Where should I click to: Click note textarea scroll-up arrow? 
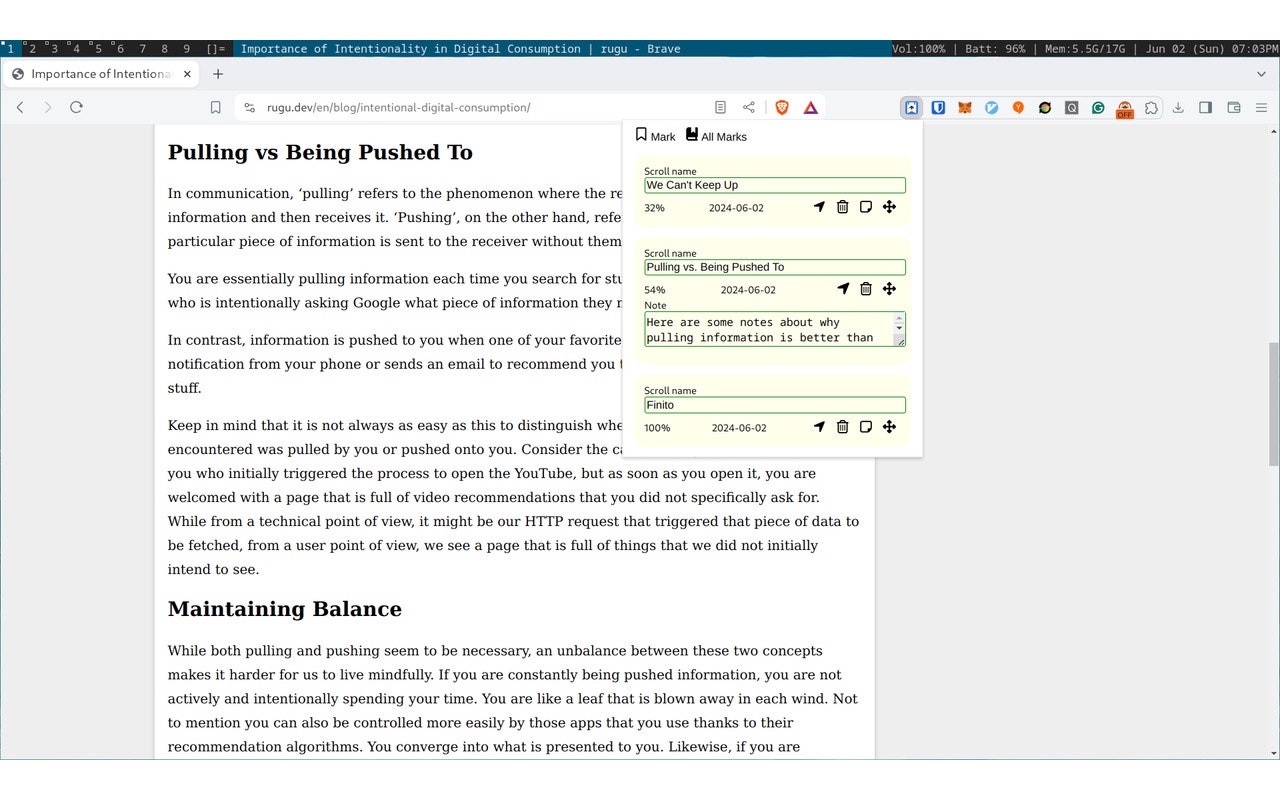pyautogui.click(x=899, y=319)
